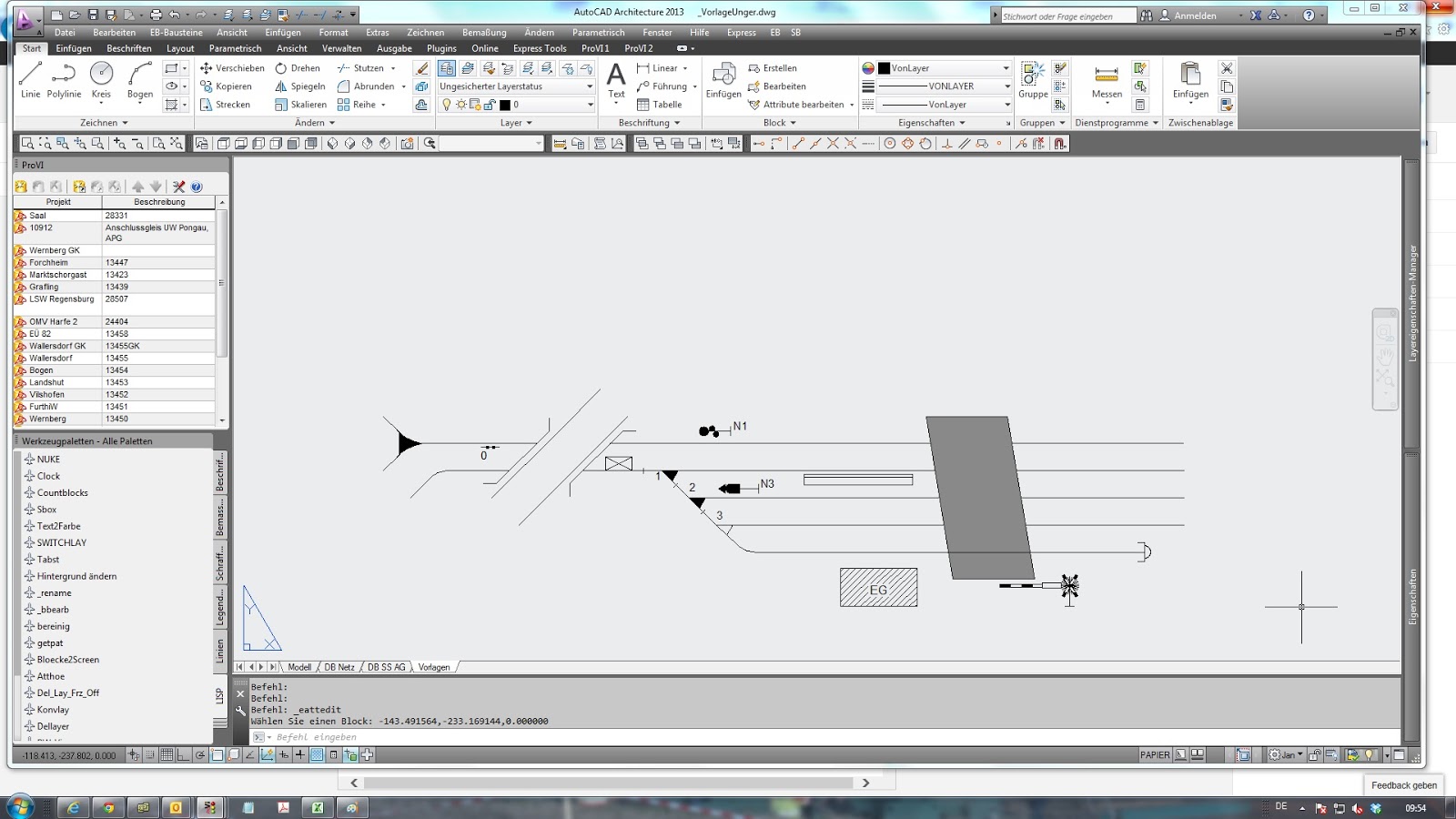Click the Gruppe group tool
Screen dimensions: 1456x819
point(1033,80)
